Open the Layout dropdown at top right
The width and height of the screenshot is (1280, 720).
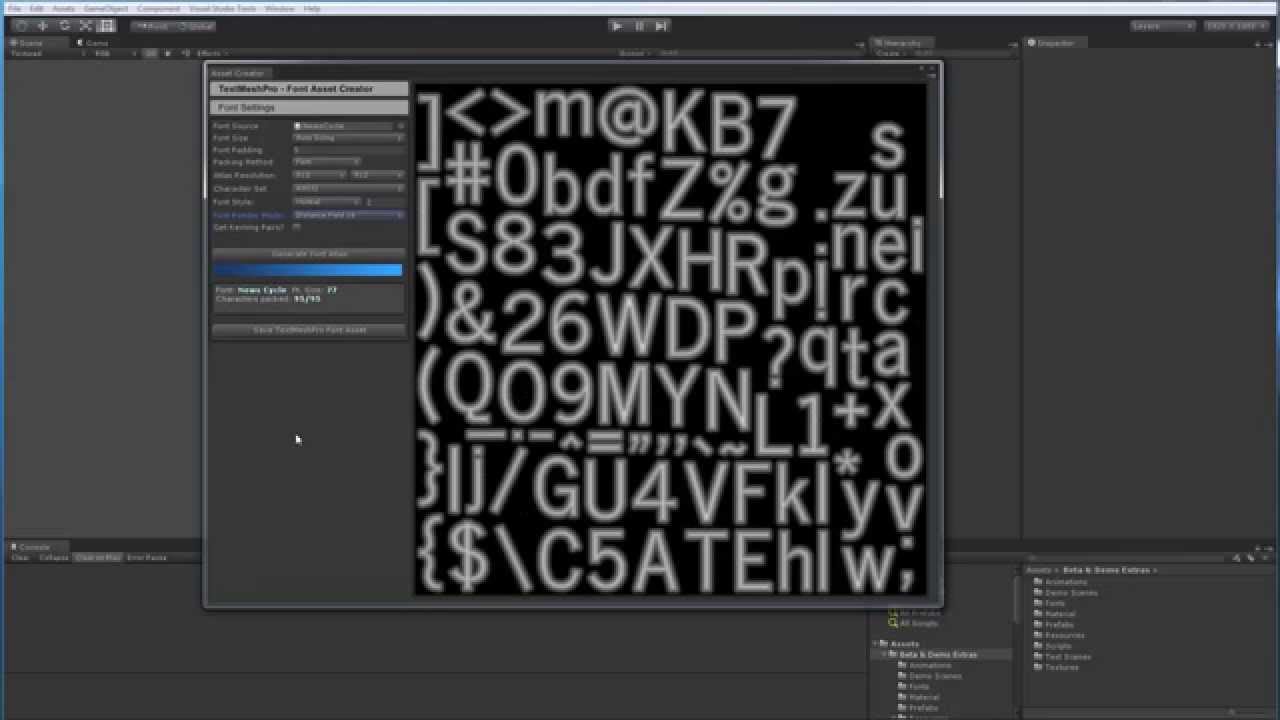[x=1237, y=26]
